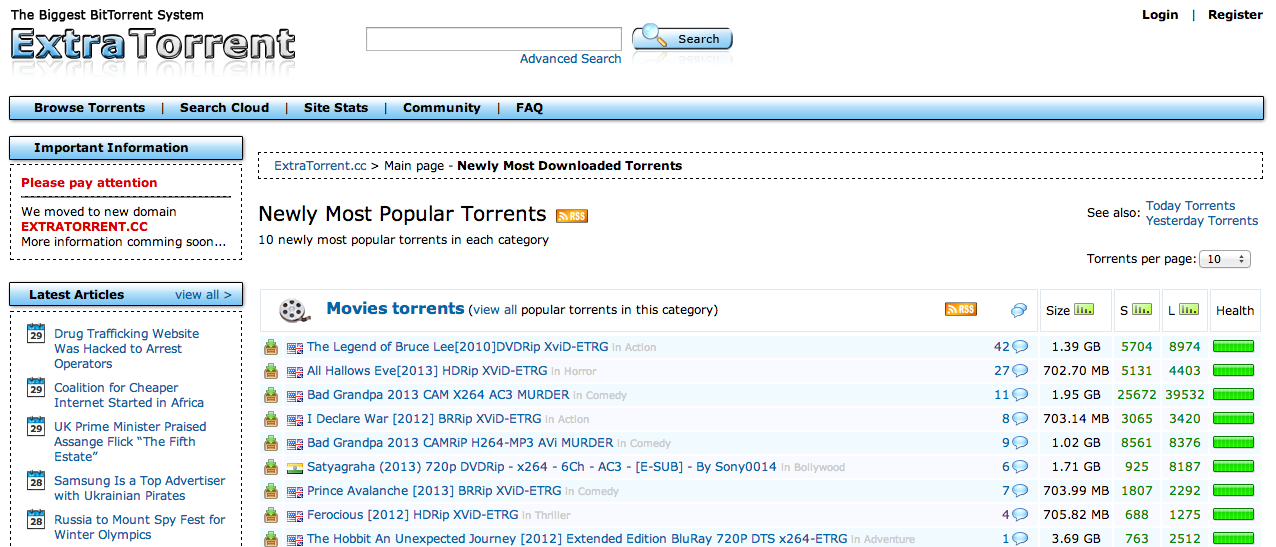Viewport: 1276px width, 547px height.
Task: Open the Torrents per page dropdown
Action: (x=1225, y=259)
